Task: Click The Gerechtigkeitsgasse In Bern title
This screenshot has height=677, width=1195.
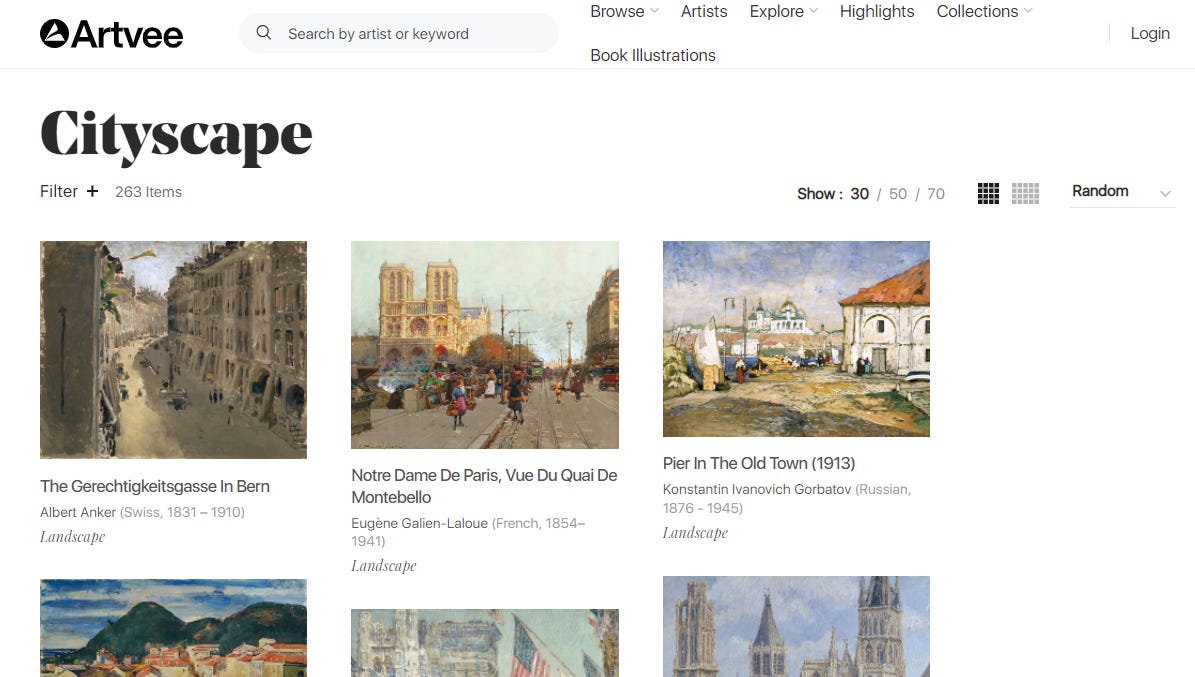Action: point(155,486)
